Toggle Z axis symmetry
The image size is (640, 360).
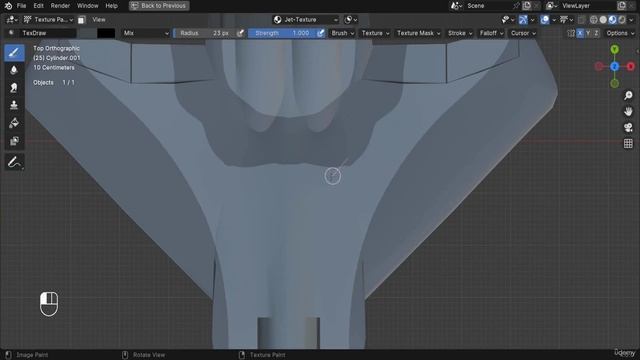(596, 33)
